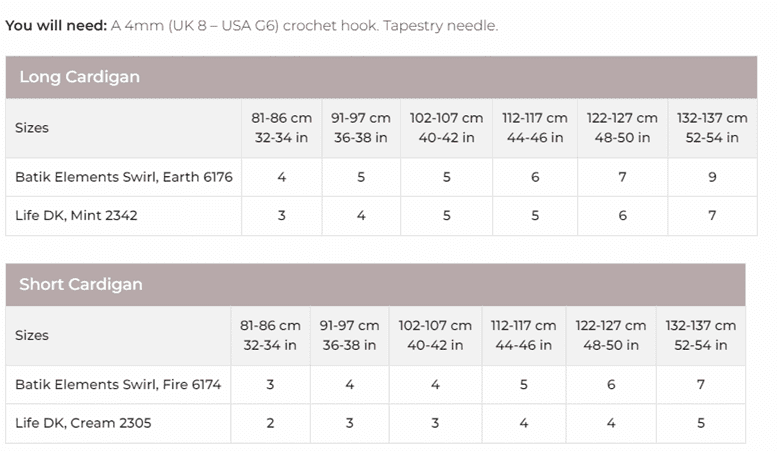Select the Life DK, Cream 2305 row label
Image resolution: width=778 pixels, height=451 pixels.
pyautogui.click(x=83, y=423)
